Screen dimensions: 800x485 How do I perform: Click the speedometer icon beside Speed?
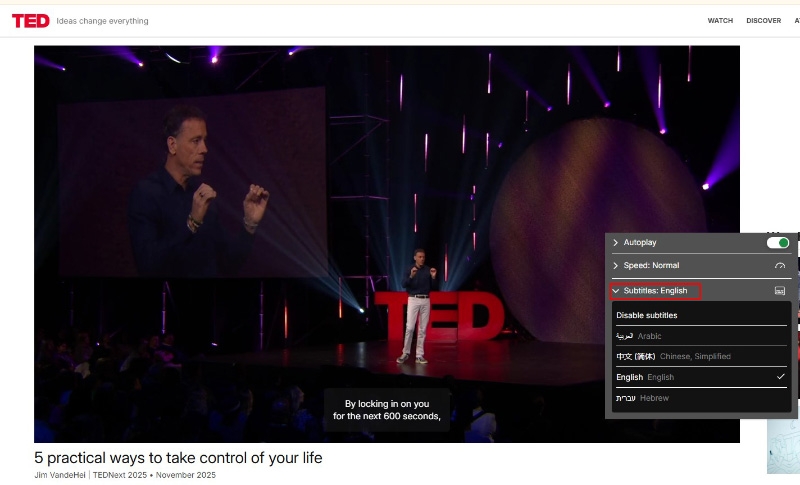point(780,266)
